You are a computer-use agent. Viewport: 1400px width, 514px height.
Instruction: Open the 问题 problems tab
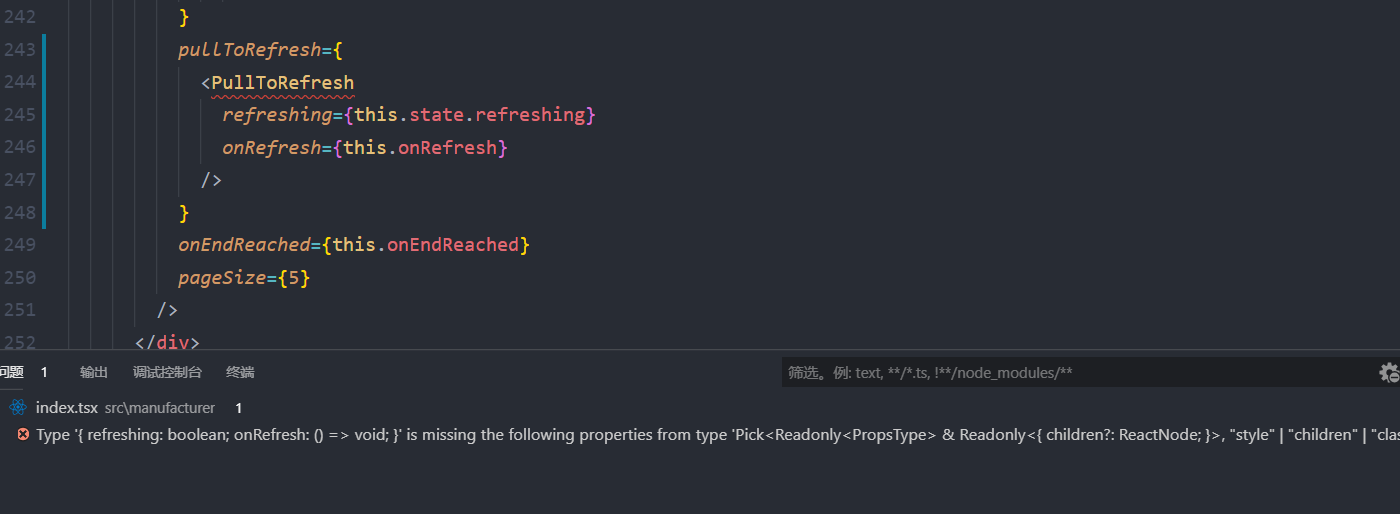tap(12, 372)
